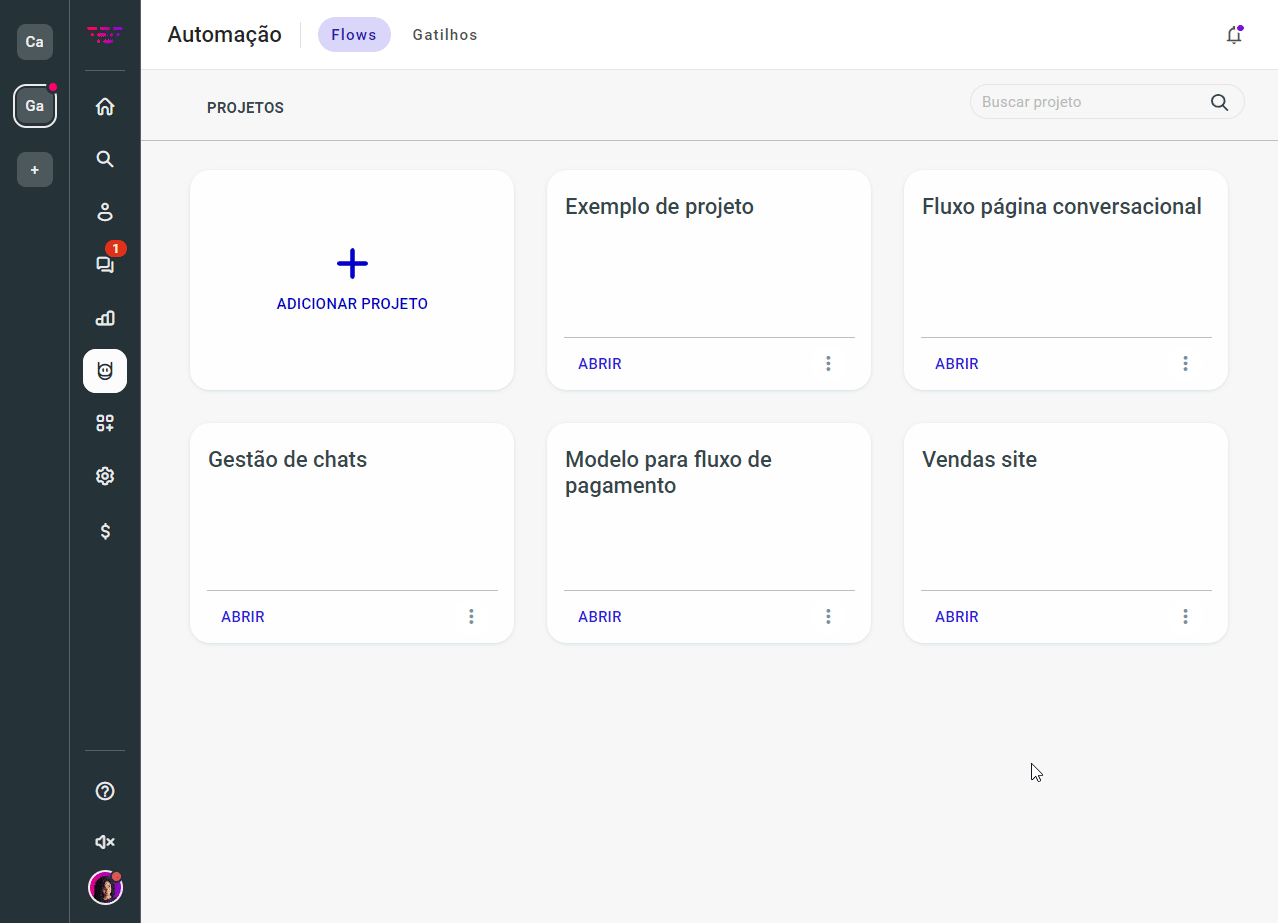The height and width of the screenshot is (923, 1278).
Task: Open the help question mark icon
Action: (105, 791)
